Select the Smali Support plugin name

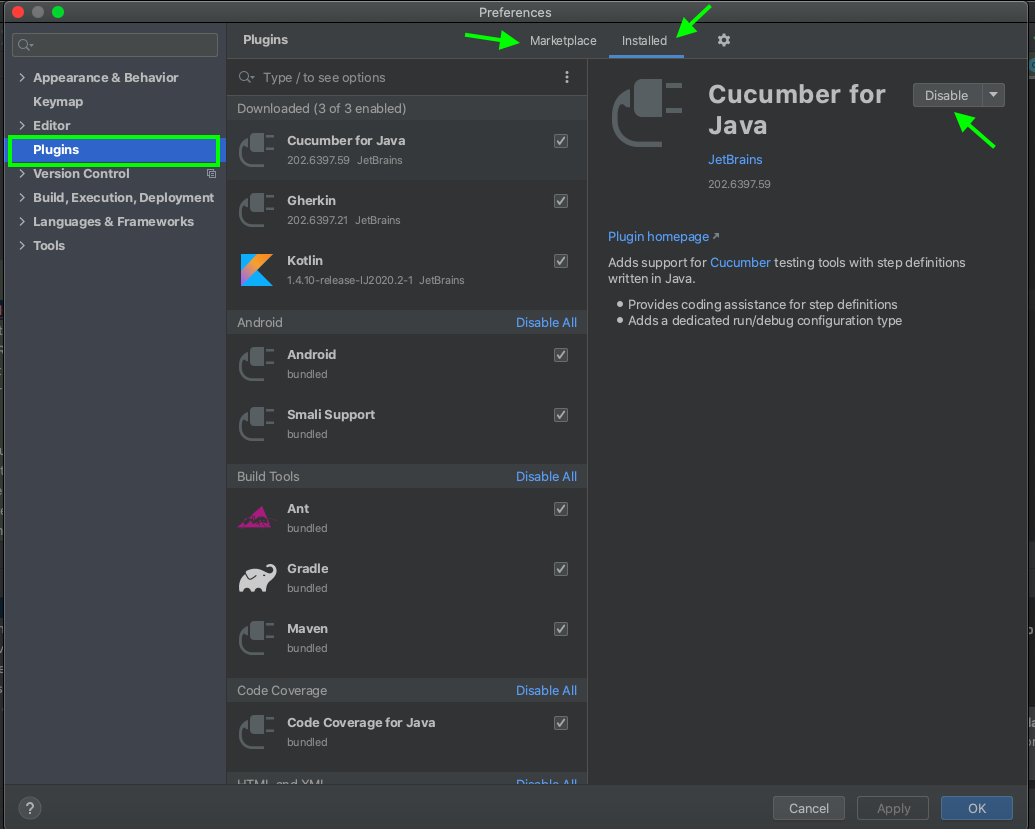(331, 414)
